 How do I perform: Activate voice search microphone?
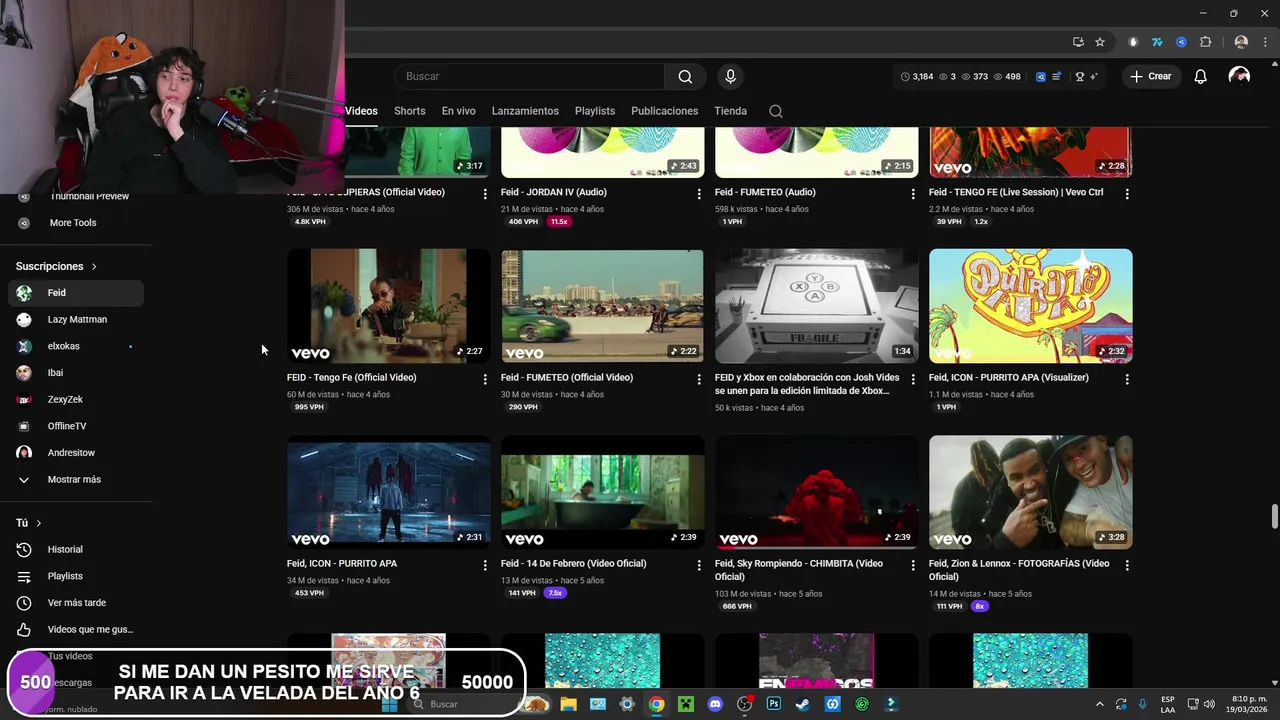[x=730, y=76]
